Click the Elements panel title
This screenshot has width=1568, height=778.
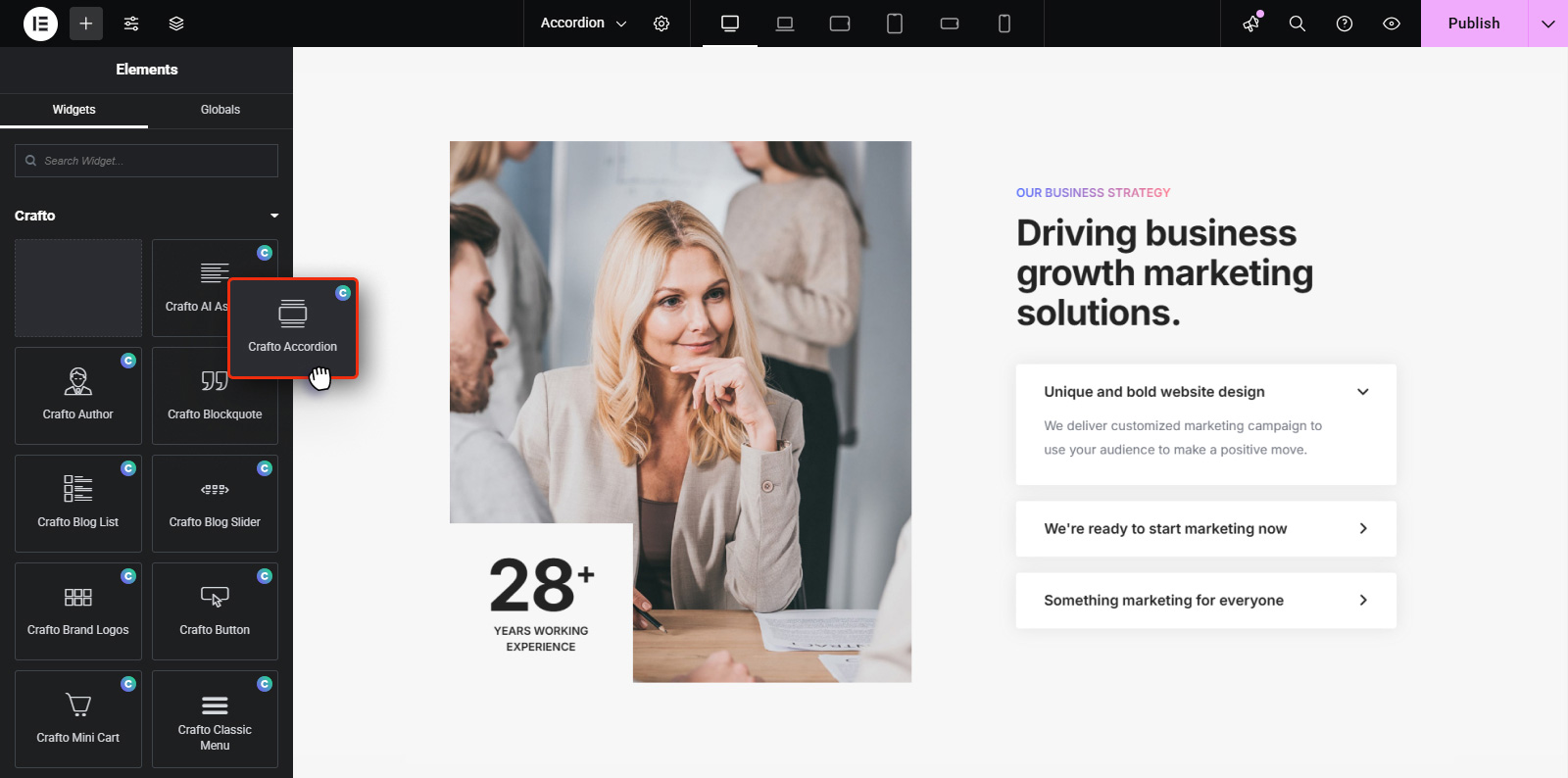coord(146,70)
